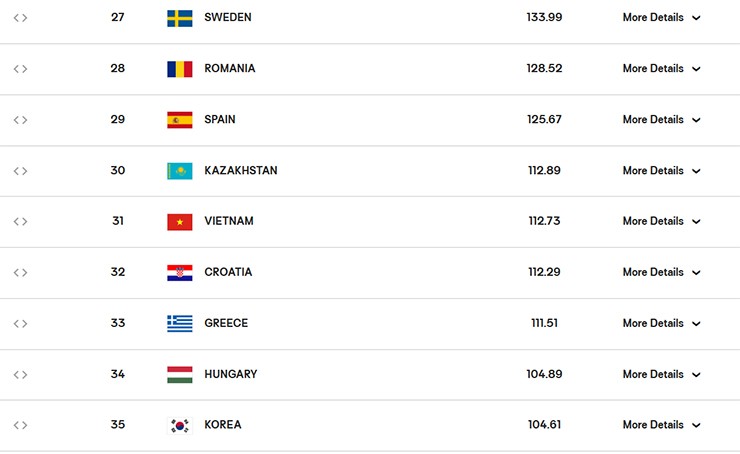Open the GREECE team name link

click(x=226, y=323)
